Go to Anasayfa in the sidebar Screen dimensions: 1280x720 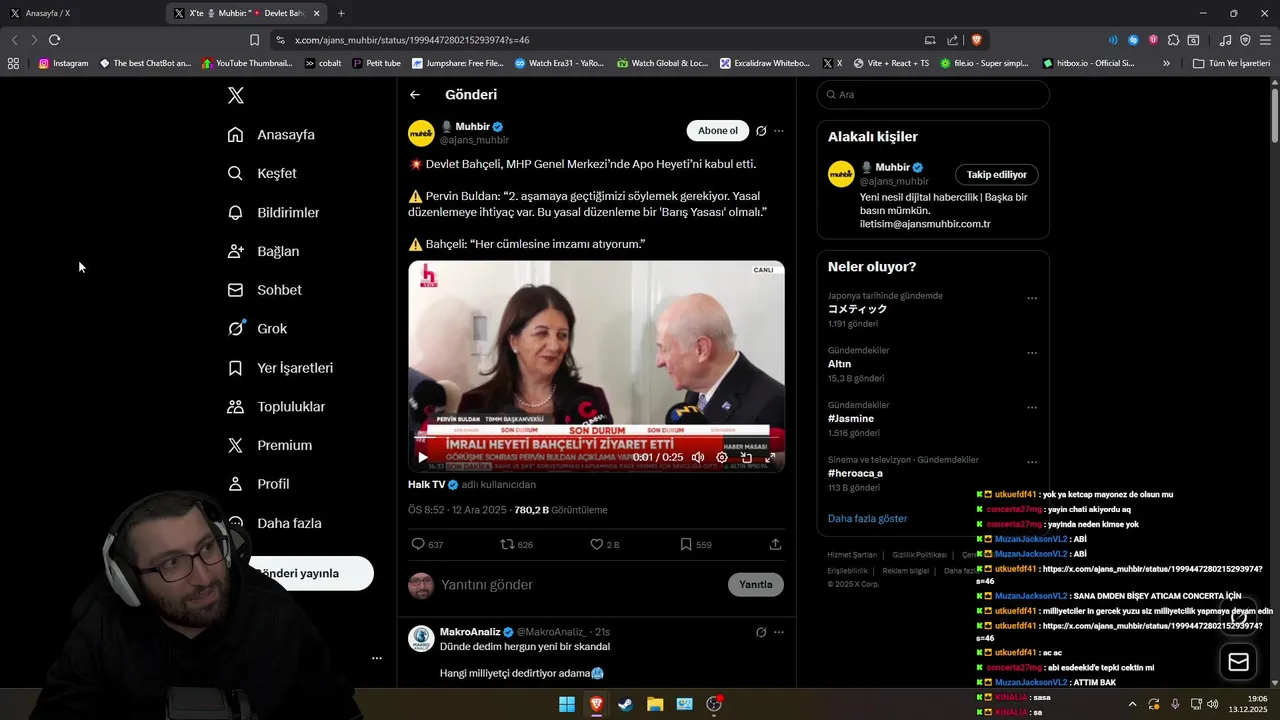[x=271, y=135]
